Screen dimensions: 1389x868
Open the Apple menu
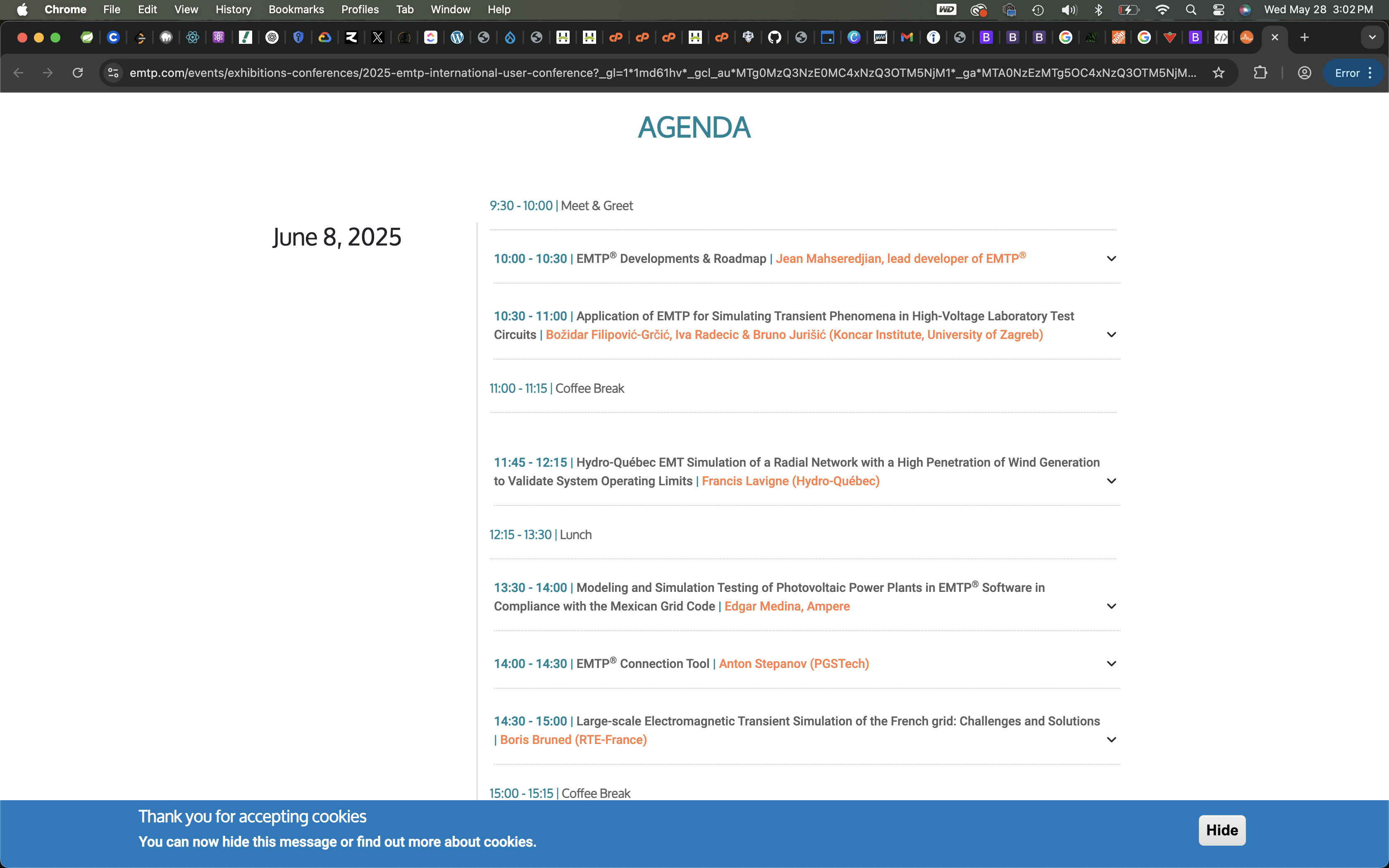pyautogui.click(x=22, y=10)
